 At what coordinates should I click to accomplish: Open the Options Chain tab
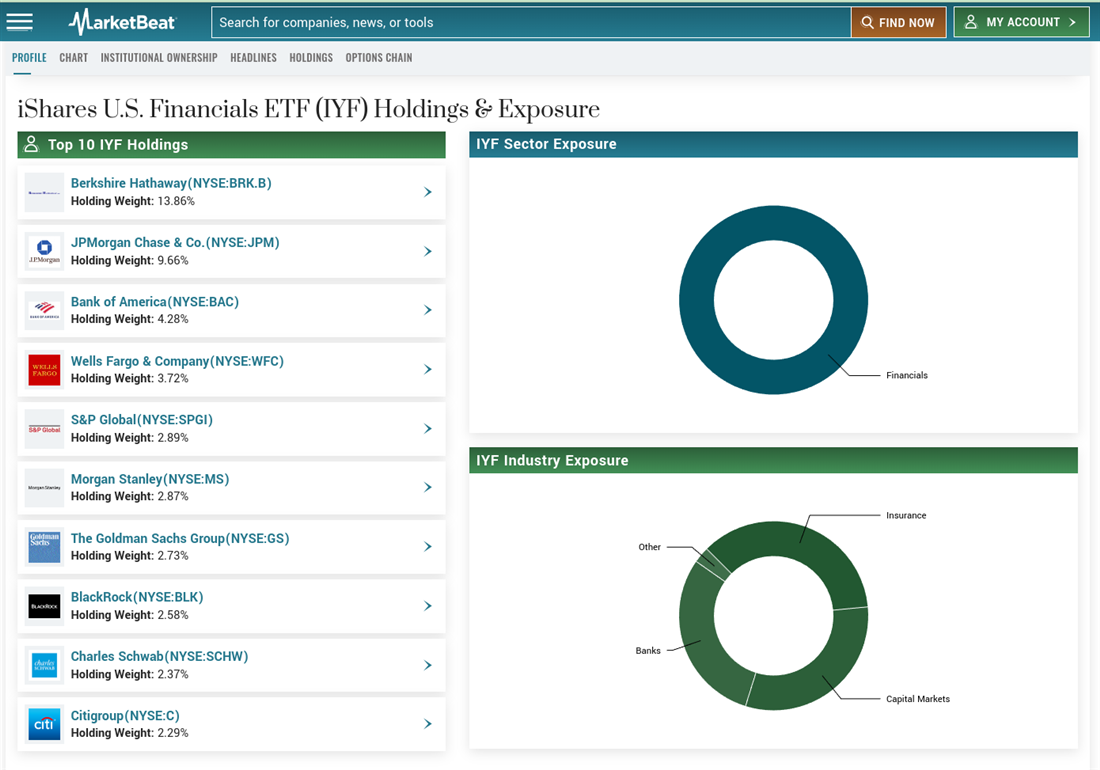[x=378, y=58]
